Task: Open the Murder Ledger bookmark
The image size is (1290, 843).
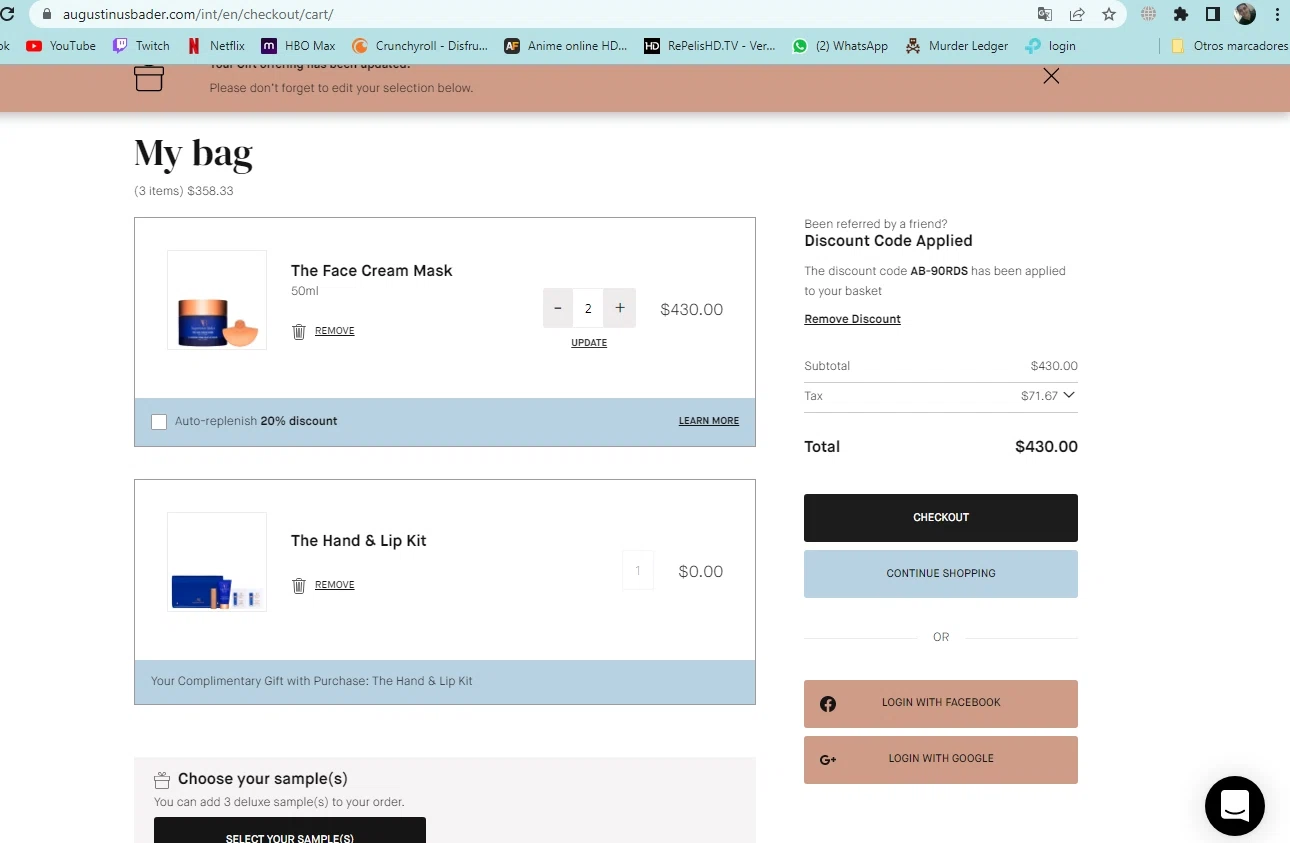Action: [956, 46]
